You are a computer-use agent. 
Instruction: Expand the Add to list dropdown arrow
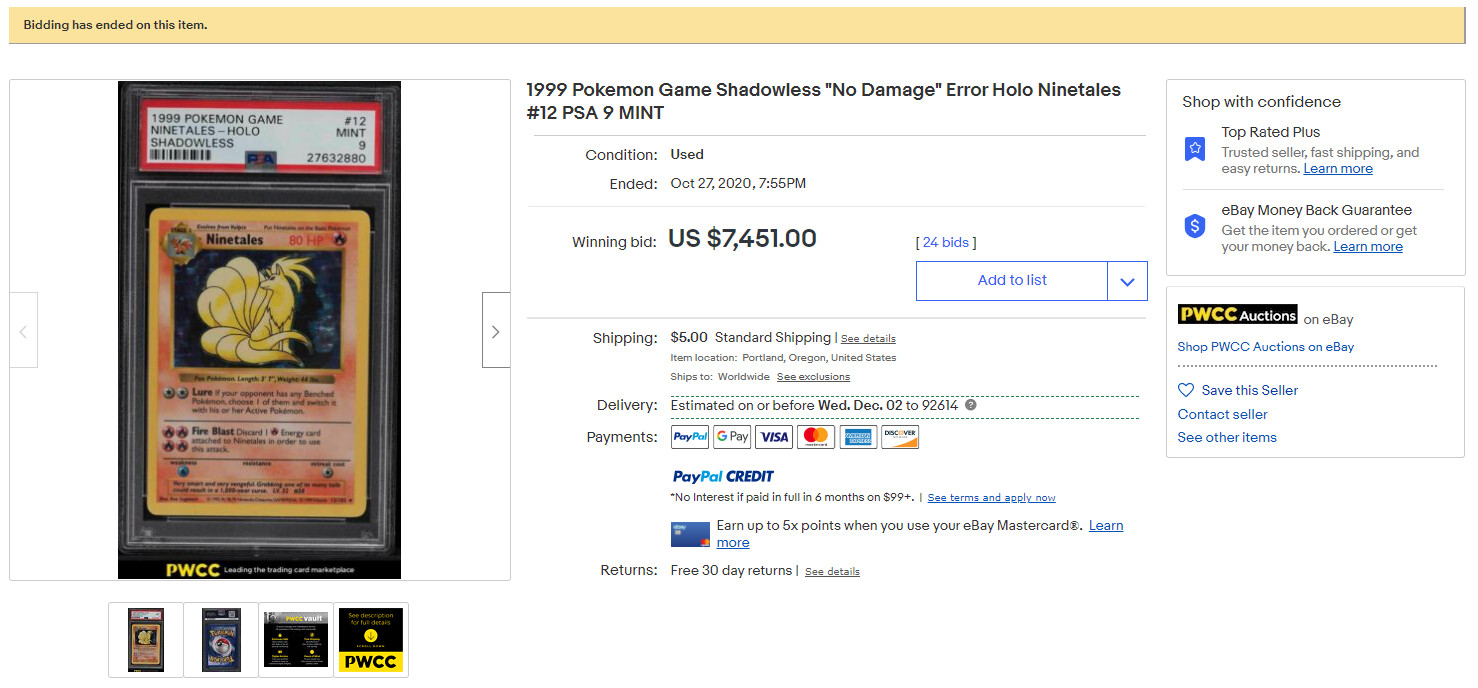tap(1127, 281)
